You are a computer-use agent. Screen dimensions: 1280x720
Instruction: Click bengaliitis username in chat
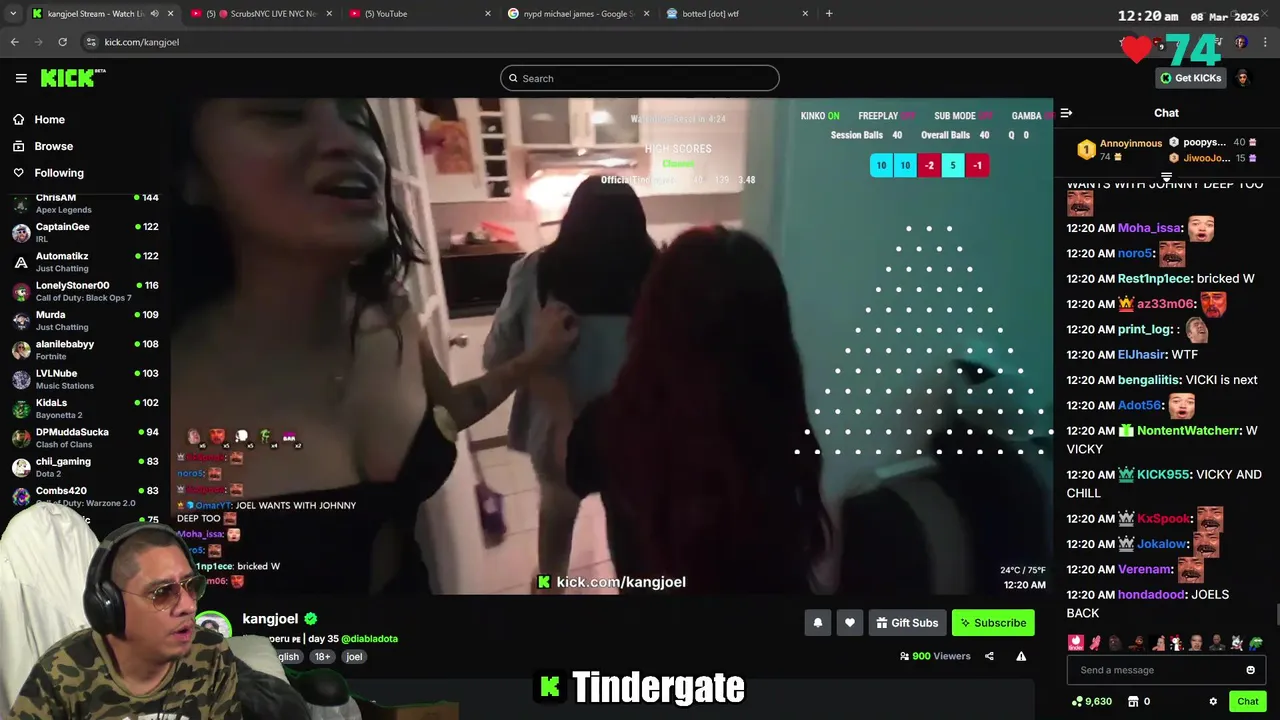[x=1149, y=380]
